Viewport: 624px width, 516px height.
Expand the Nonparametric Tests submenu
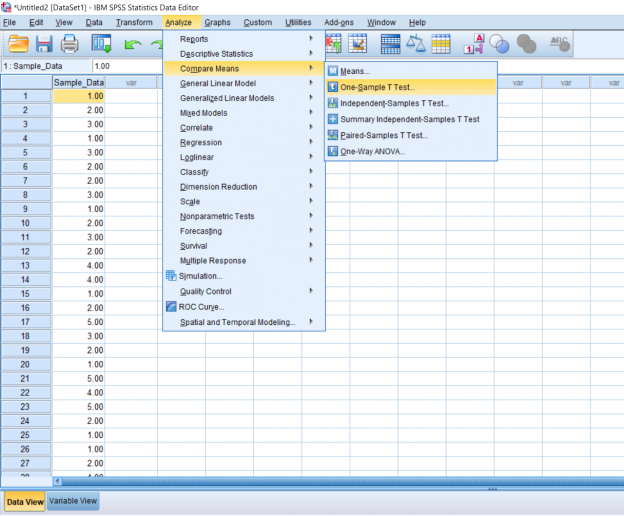click(x=244, y=216)
